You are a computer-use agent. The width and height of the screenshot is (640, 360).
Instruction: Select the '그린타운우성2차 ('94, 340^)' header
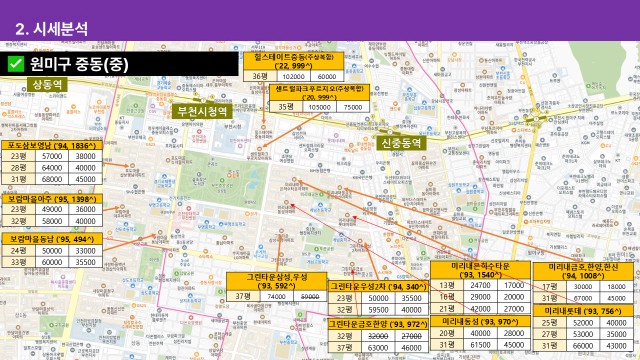pos(378,287)
